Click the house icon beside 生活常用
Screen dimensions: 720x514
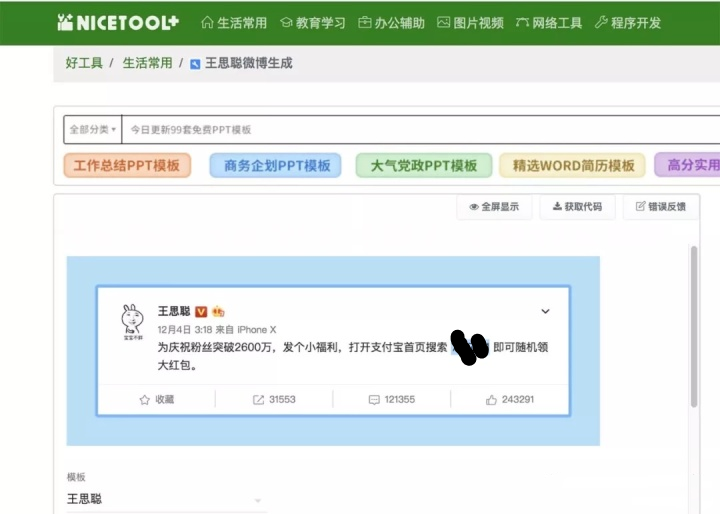click(207, 23)
